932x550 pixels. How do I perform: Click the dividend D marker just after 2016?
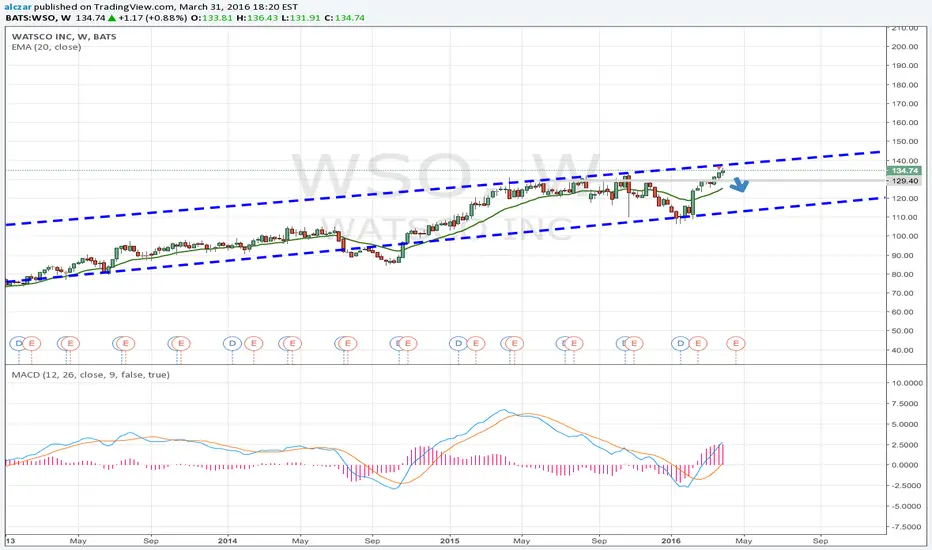coord(680,343)
